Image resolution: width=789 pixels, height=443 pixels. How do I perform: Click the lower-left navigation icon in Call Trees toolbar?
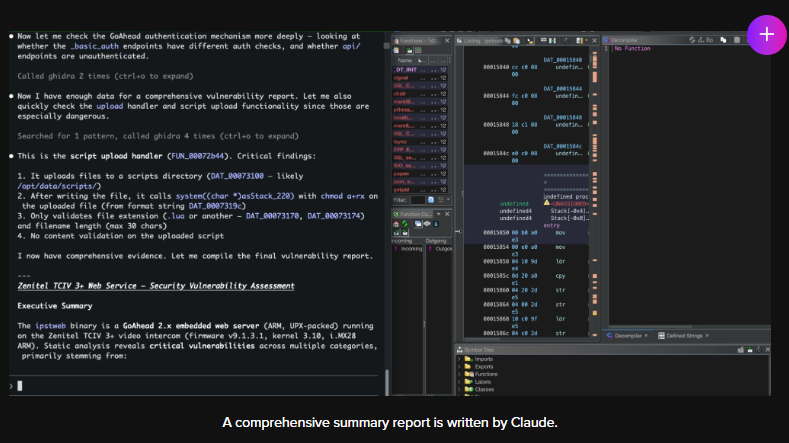point(396,233)
